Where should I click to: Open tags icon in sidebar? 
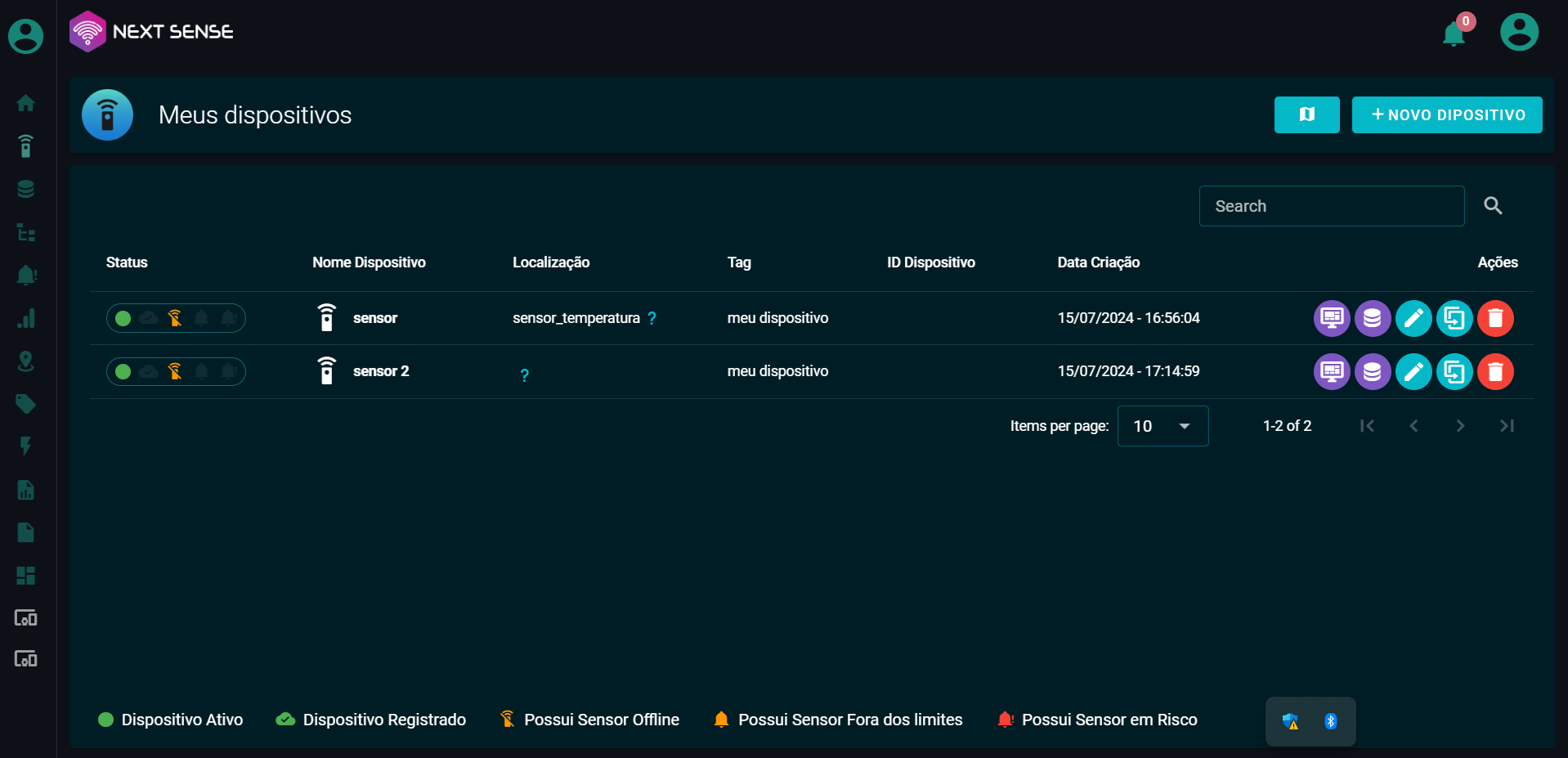pyautogui.click(x=26, y=404)
